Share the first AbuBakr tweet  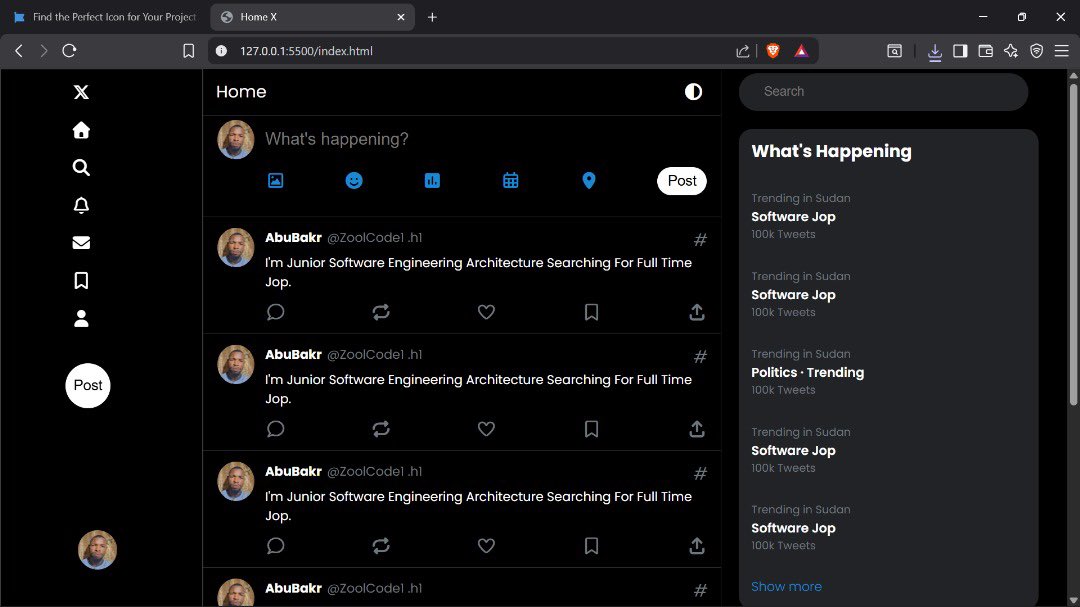(697, 312)
